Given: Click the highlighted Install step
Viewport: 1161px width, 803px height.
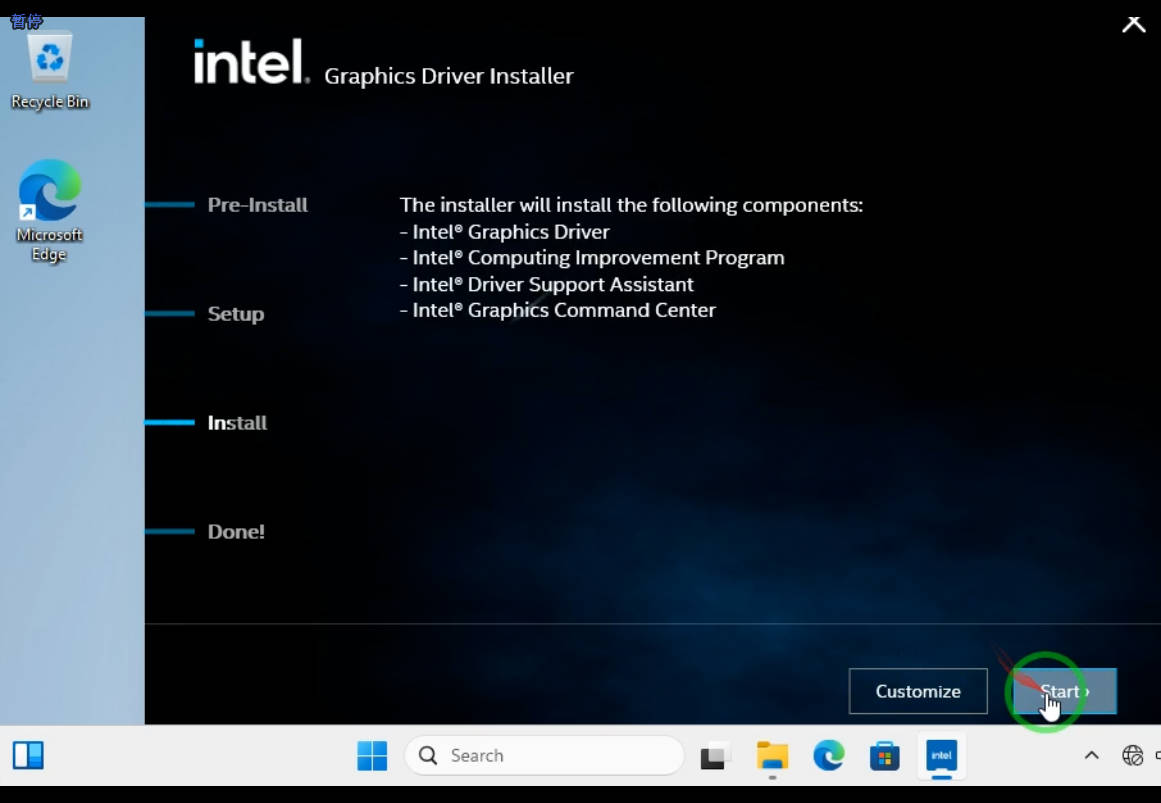Looking at the screenshot, I should [x=237, y=423].
